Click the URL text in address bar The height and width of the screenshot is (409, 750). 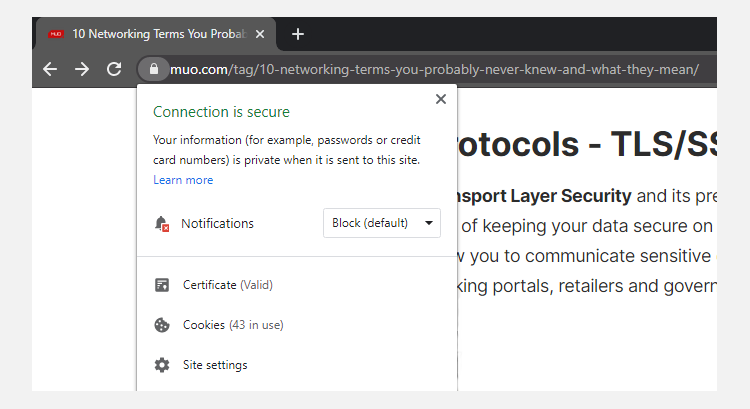click(x=434, y=69)
